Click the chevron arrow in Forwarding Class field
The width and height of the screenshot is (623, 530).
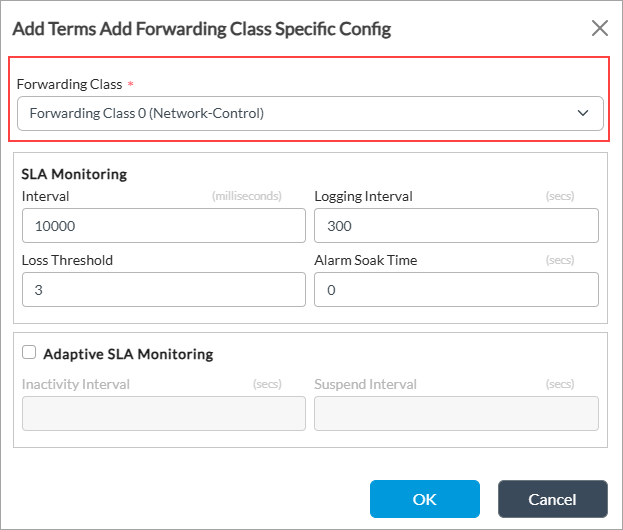click(583, 113)
